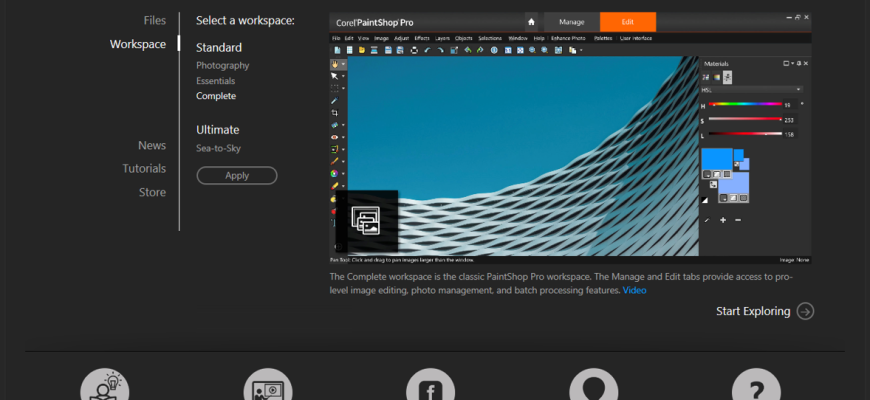
Task: Open the Video link in the description
Action: [x=634, y=290]
